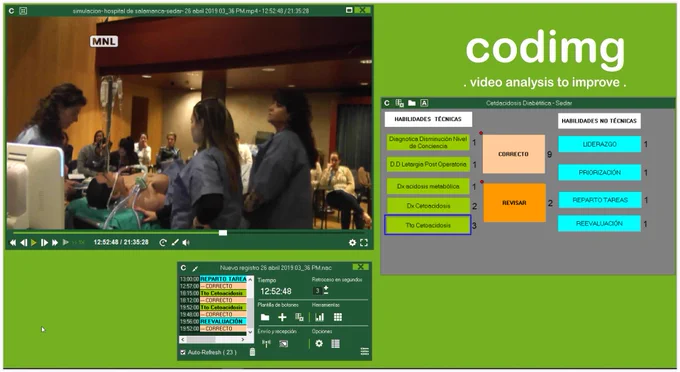Tag Dx acidosis metabólica event
This screenshot has width=680, height=372.
pyautogui.click(x=428, y=186)
